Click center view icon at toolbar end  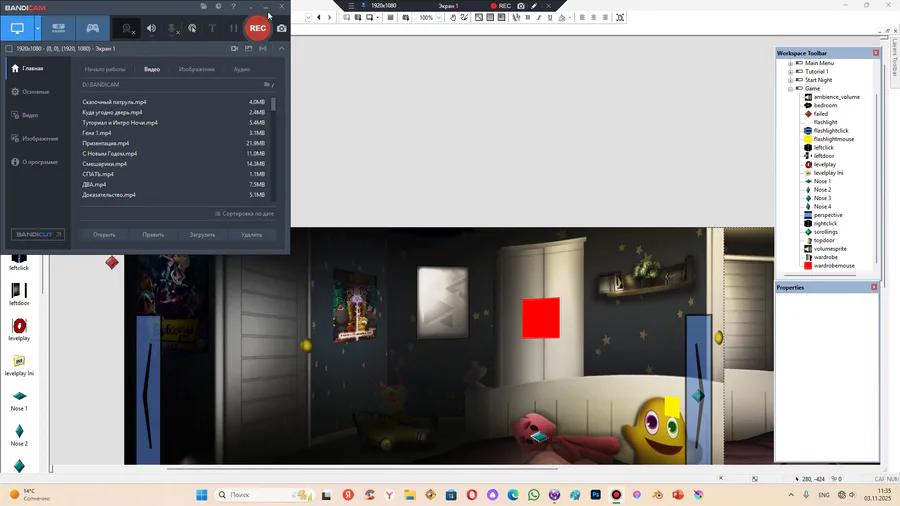pyautogui.click(x=620, y=18)
